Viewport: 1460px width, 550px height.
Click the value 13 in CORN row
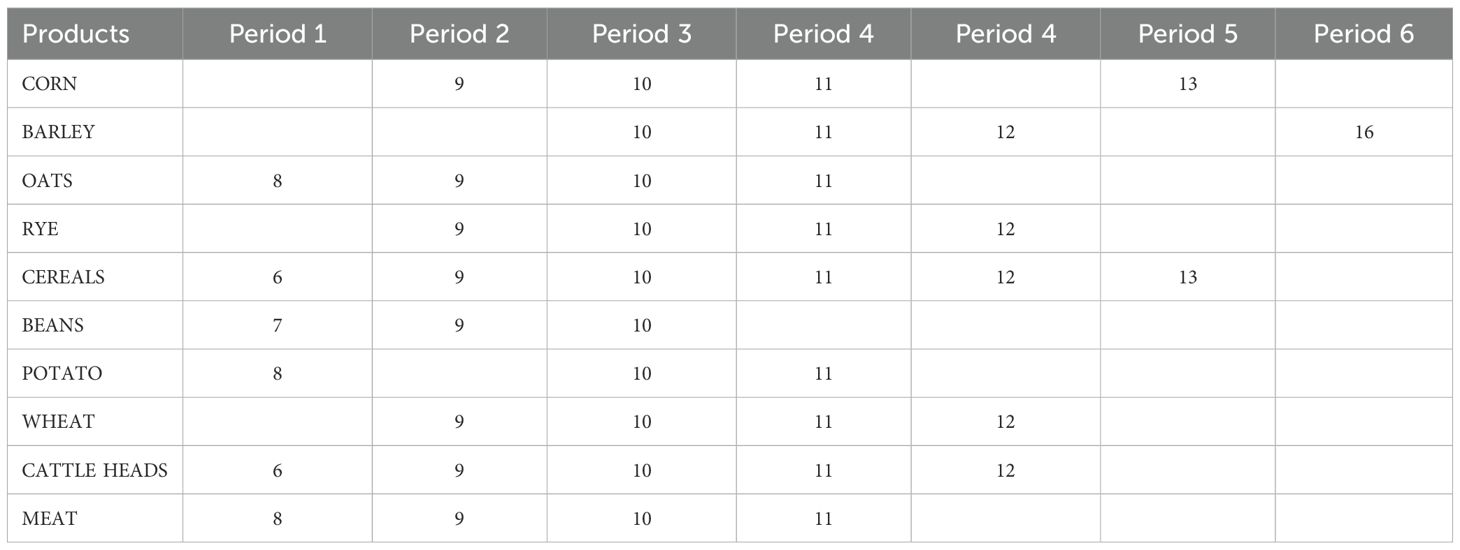pyautogui.click(x=1188, y=84)
